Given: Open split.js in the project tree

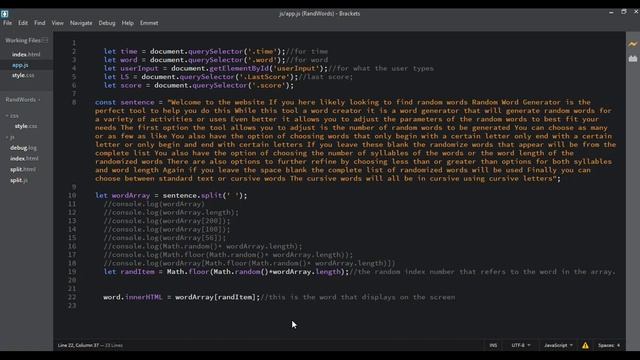Looking at the screenshot, I should tap(19, 180).
